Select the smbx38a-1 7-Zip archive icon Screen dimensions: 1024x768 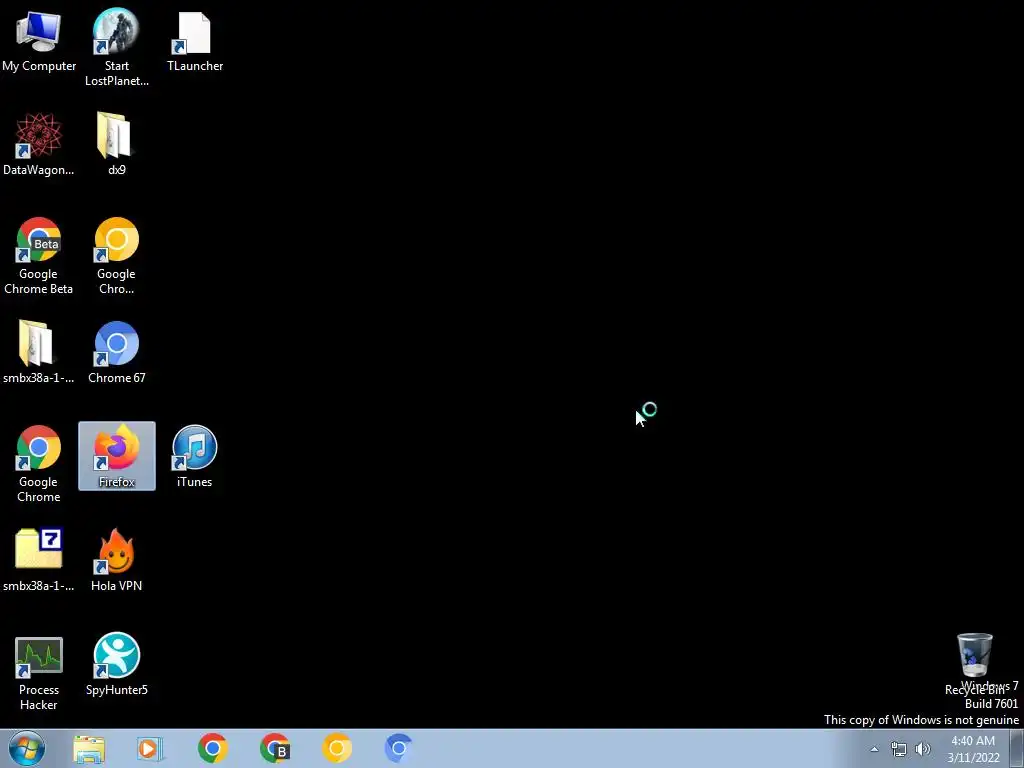coord(39,560)
